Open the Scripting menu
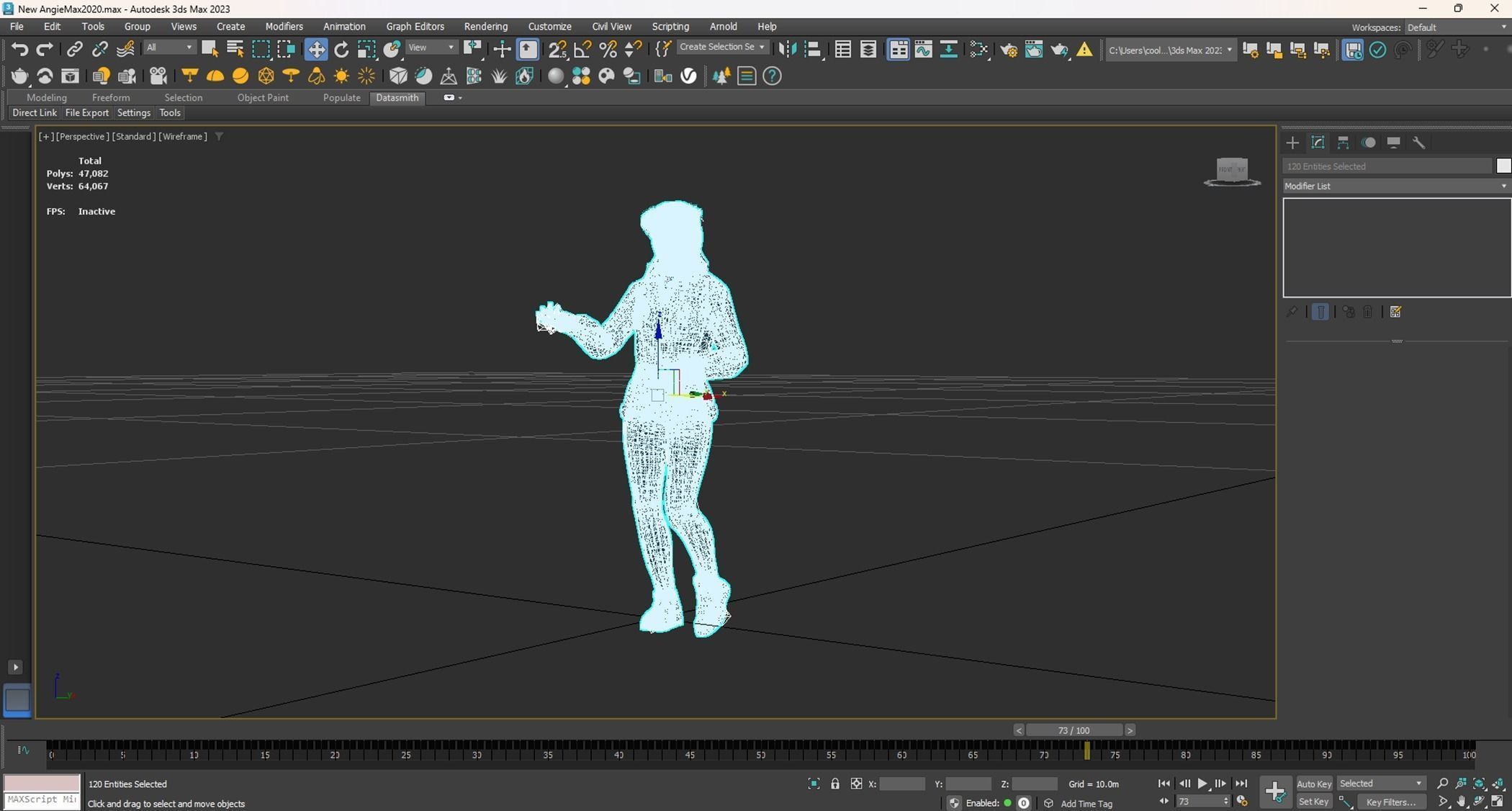The height and width of the screenshot is (811, 1512). tap(670, 27)
